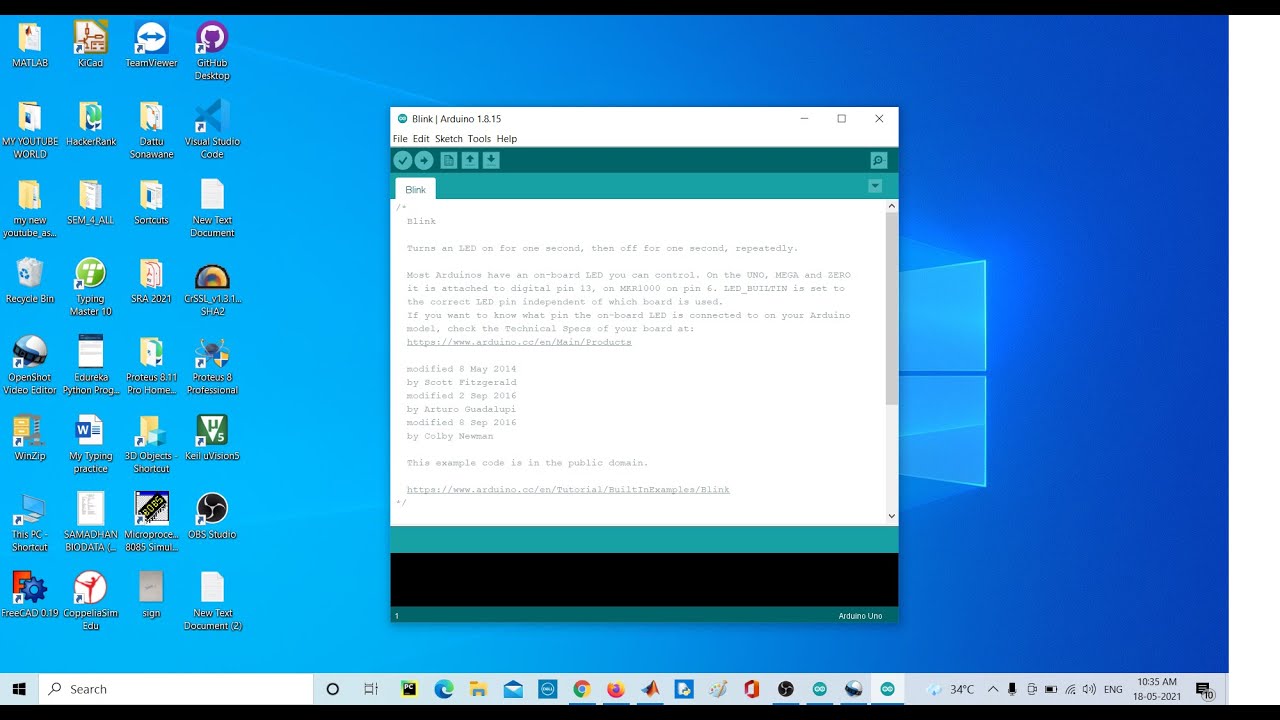Select the My Typing practice Word document
The image size is (1280, 720).
coord(91,444)
